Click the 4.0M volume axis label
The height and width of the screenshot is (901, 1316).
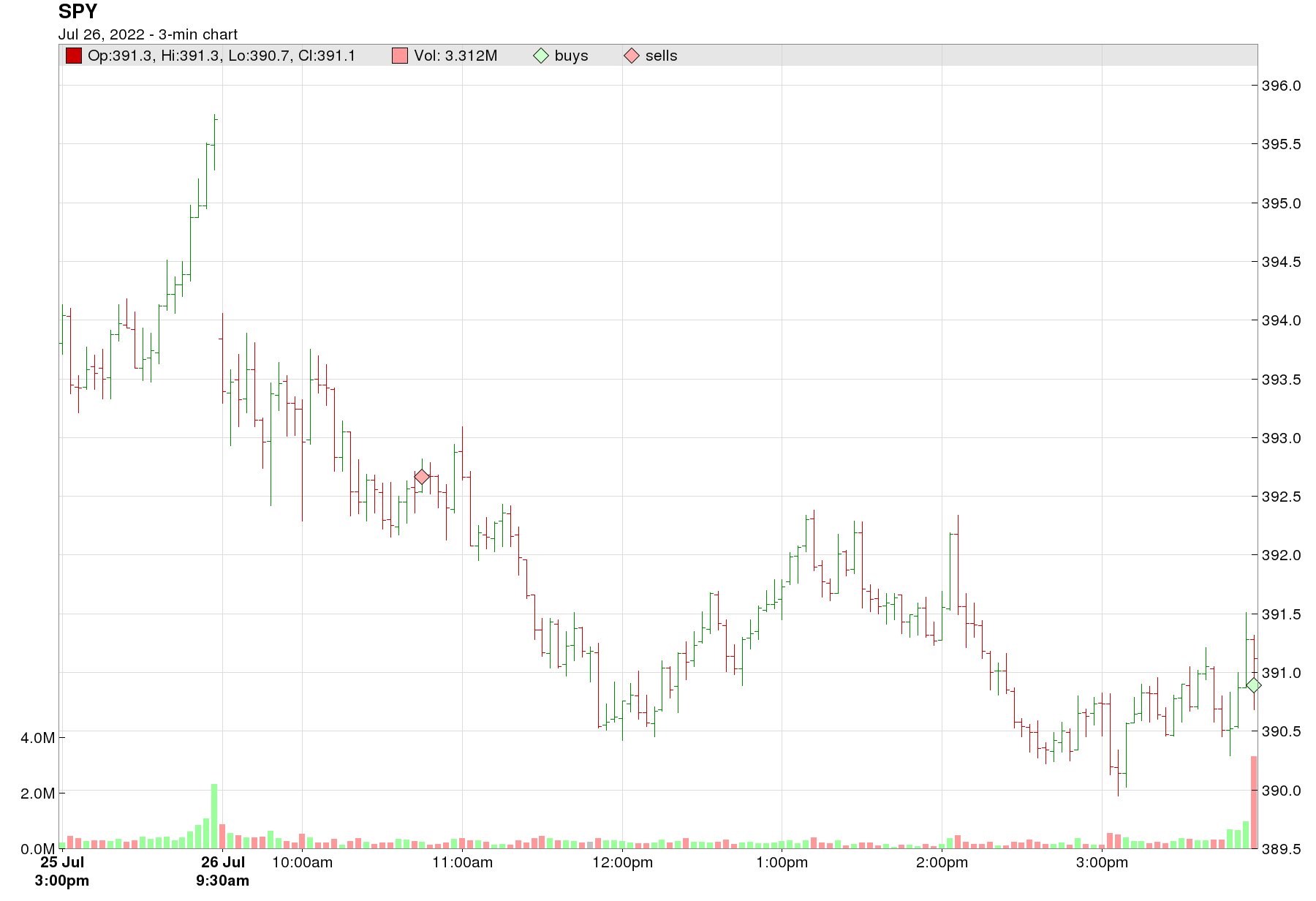(37, 738)
